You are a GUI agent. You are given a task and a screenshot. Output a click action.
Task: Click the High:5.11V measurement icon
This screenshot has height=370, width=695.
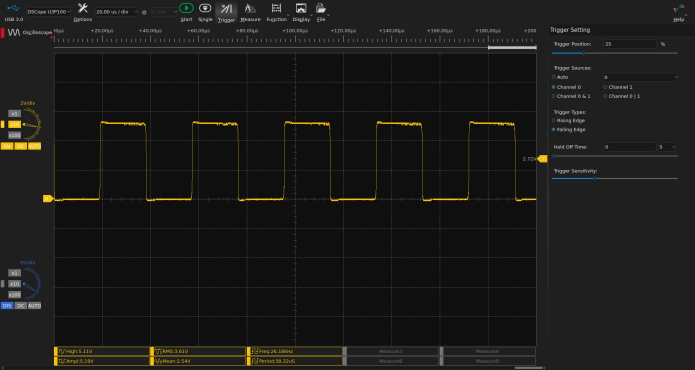62,351
